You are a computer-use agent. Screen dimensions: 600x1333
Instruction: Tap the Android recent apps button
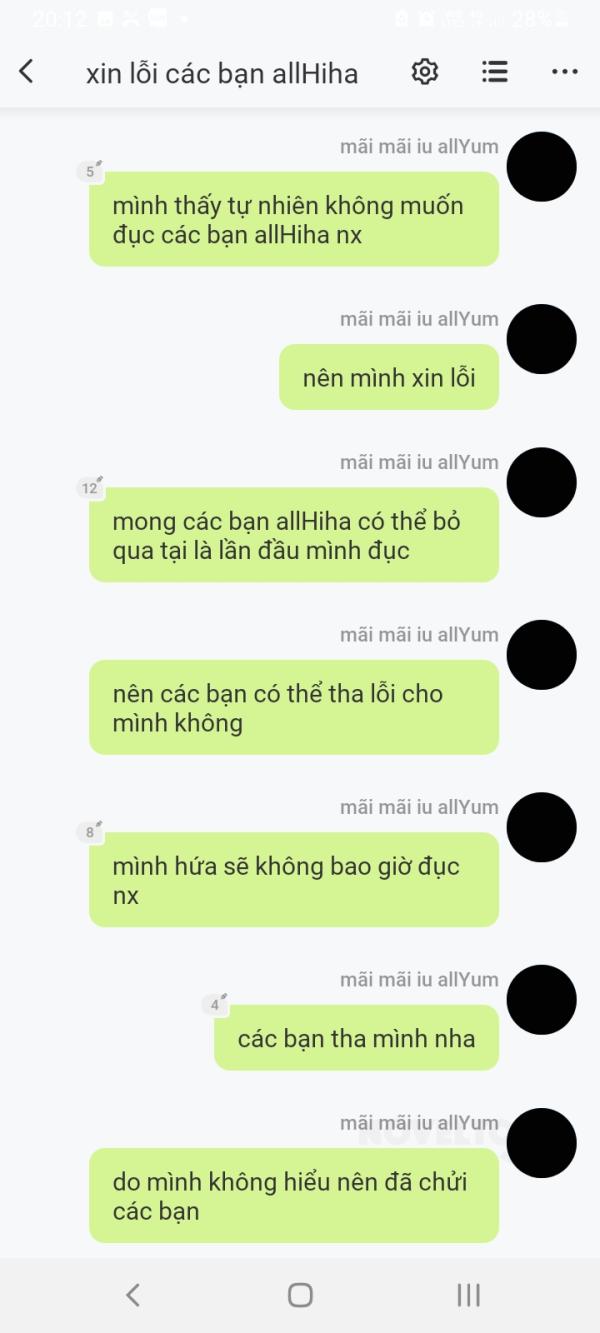tap(468, 1295)
